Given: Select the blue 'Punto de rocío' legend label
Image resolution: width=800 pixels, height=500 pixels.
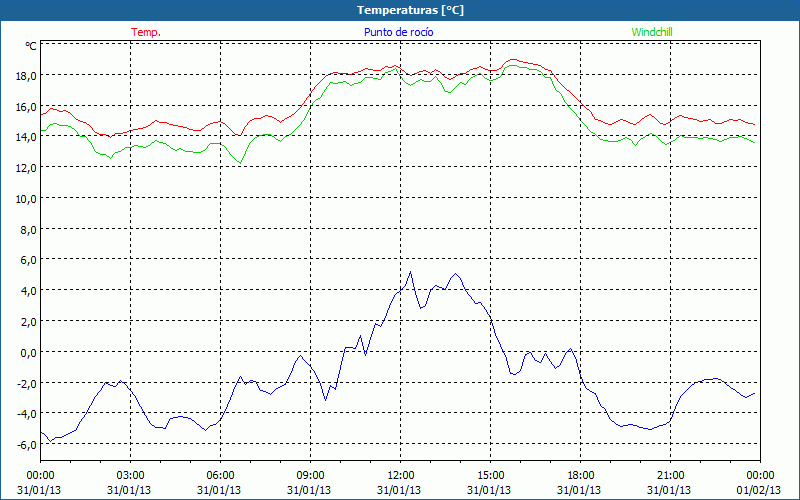Looking at the screenshot, I should pyautogui.click(x=398, y=32).
